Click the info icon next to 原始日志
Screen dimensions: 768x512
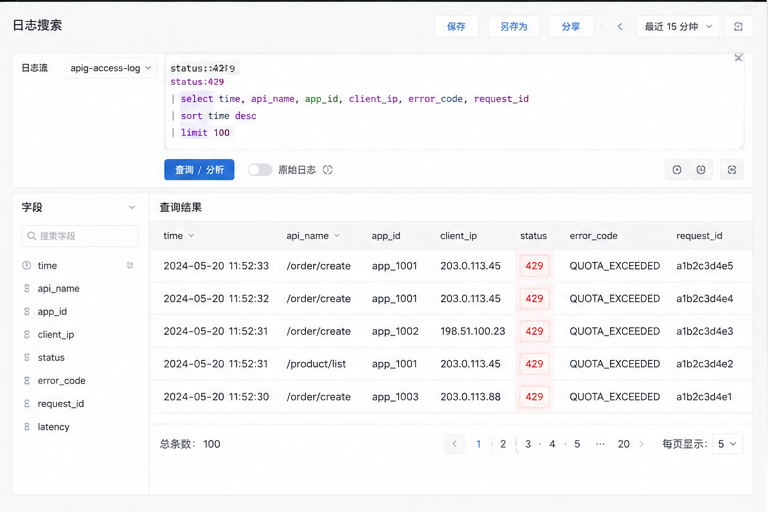click(328, 170)
